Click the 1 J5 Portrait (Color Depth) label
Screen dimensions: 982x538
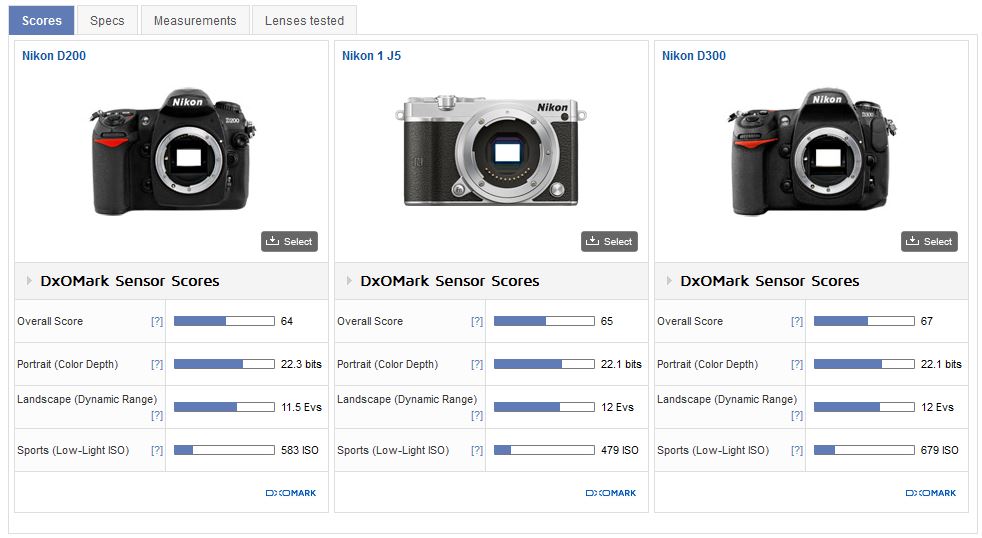pyautogui.click(x=388, y=365)
